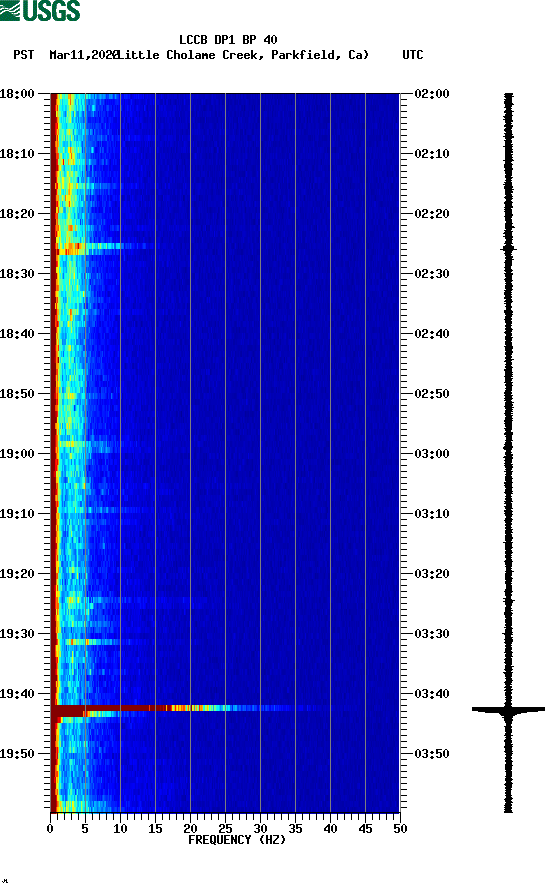The height and width of the screenshot is (892, 552).
Task: Click the large spike on the seismogram trace
Action: point(508,709)
